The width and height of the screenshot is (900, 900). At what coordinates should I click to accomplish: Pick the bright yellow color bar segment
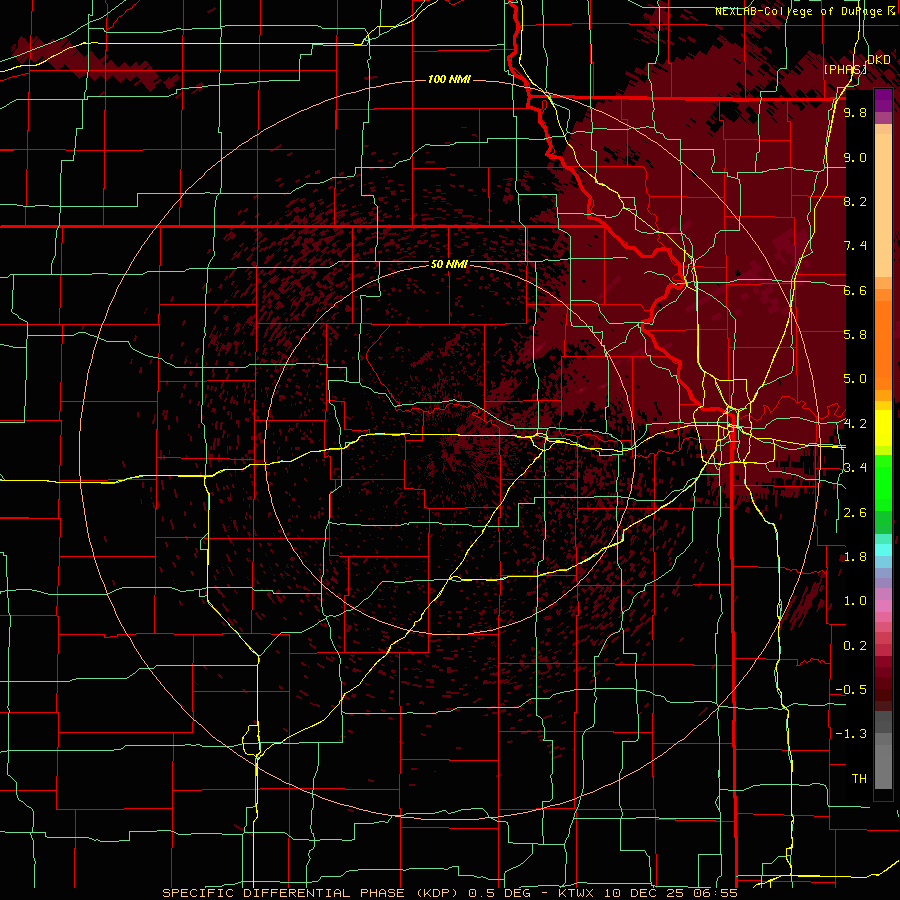coord(883,428)
